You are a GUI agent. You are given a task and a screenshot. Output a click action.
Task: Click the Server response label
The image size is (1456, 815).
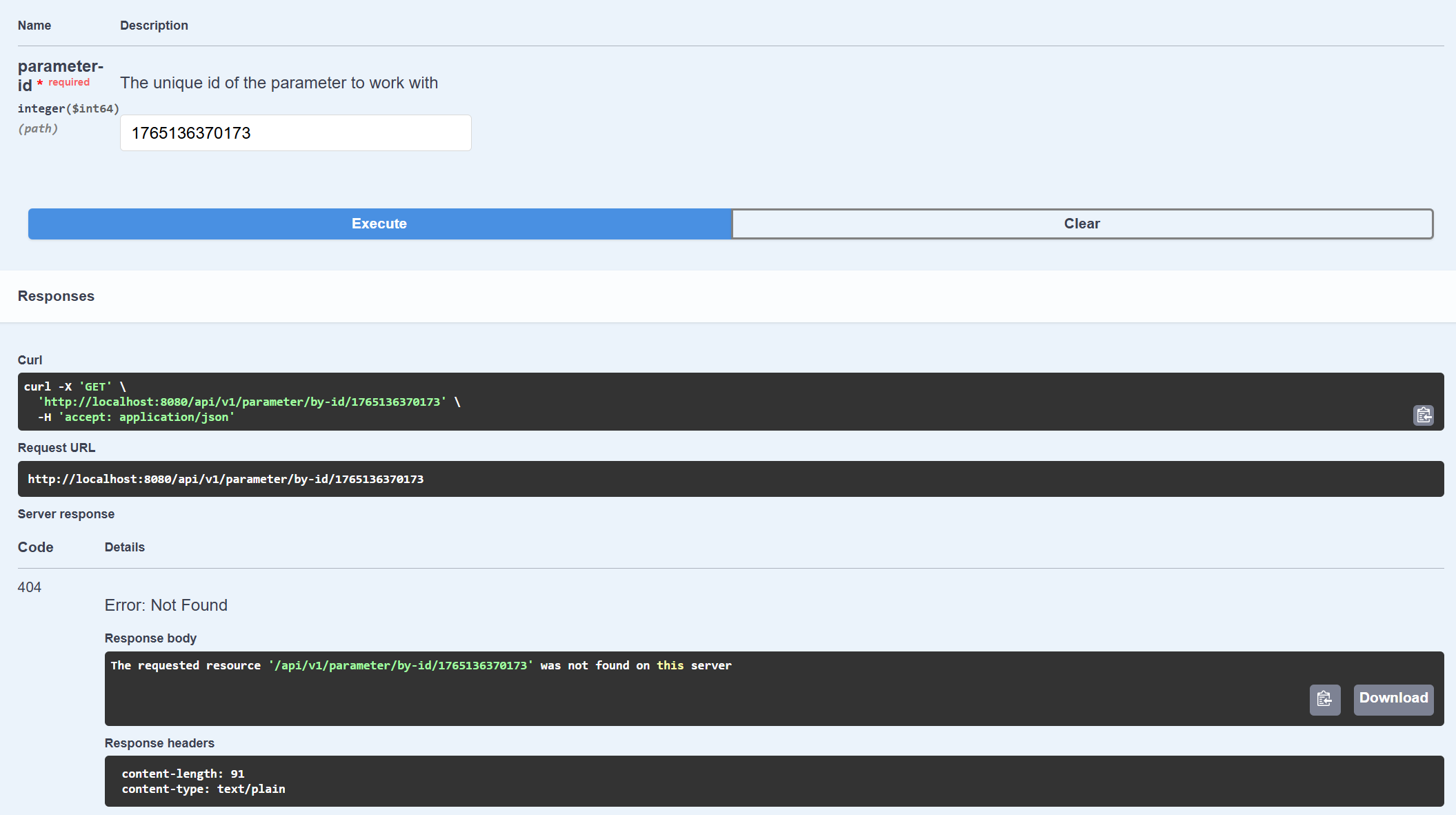(x=66, y=514)
